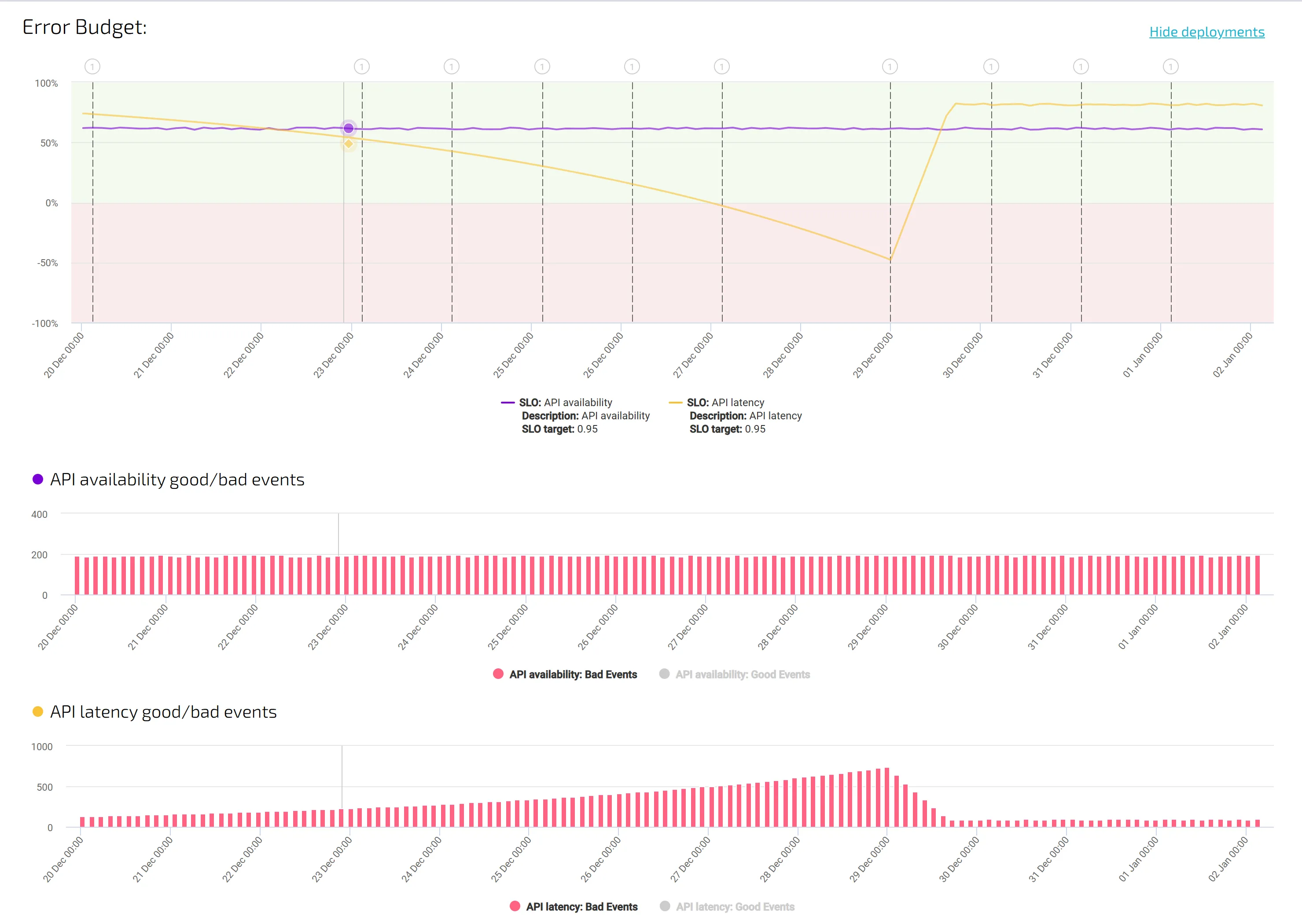Open deployment marker just after 26 Dec 00:00
Image resolution: width=1302 pixels, height=924 pixels.
pos(632,66)
